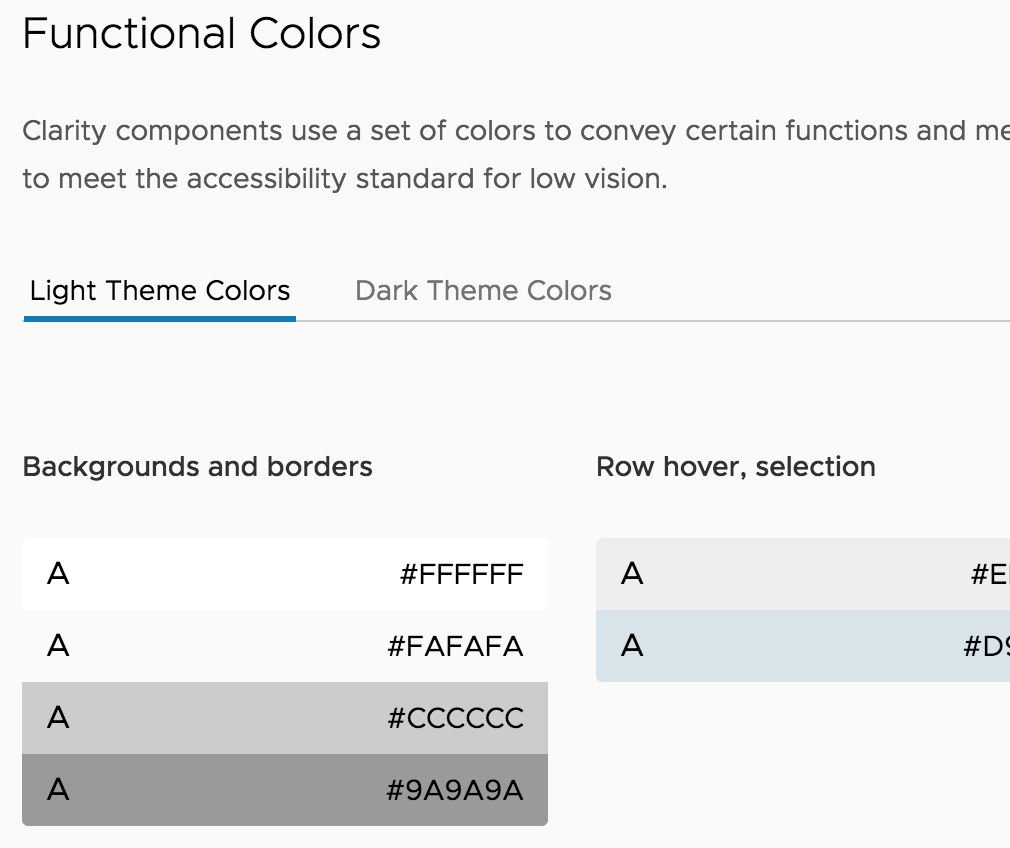Click the letter A on the hover row swatch

[631, 574]
